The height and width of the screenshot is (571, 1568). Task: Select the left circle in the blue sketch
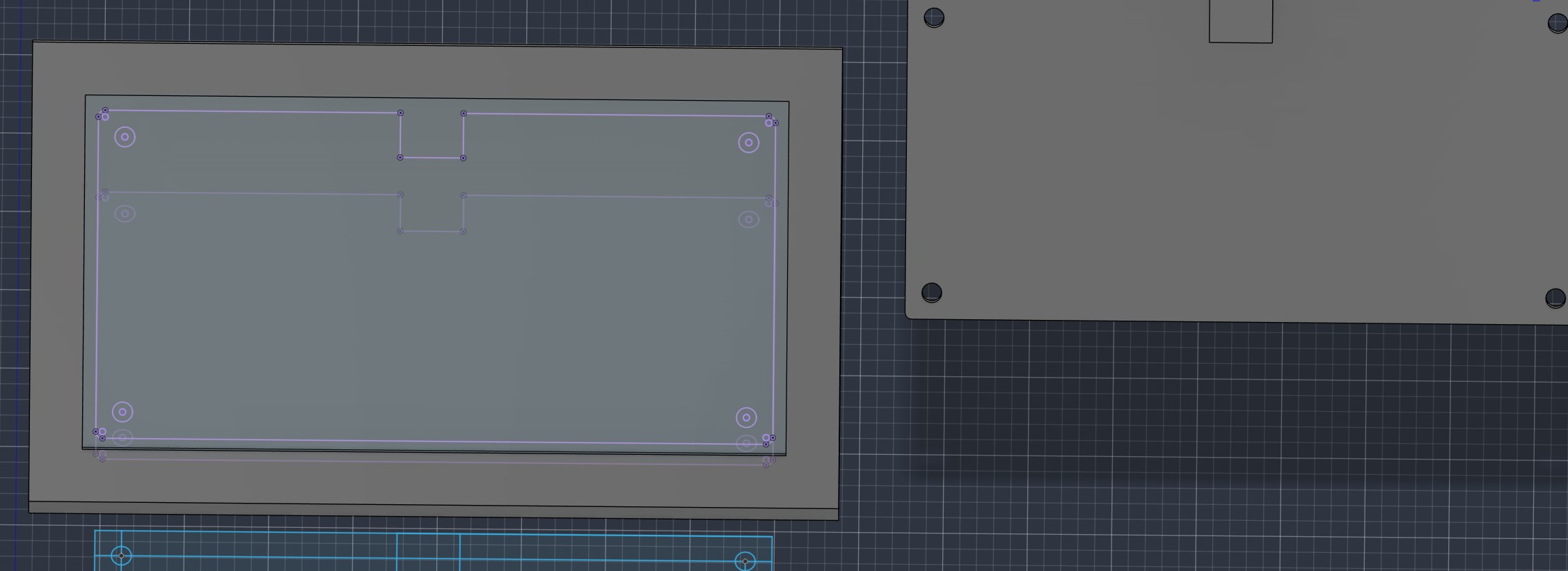[121, 556]
